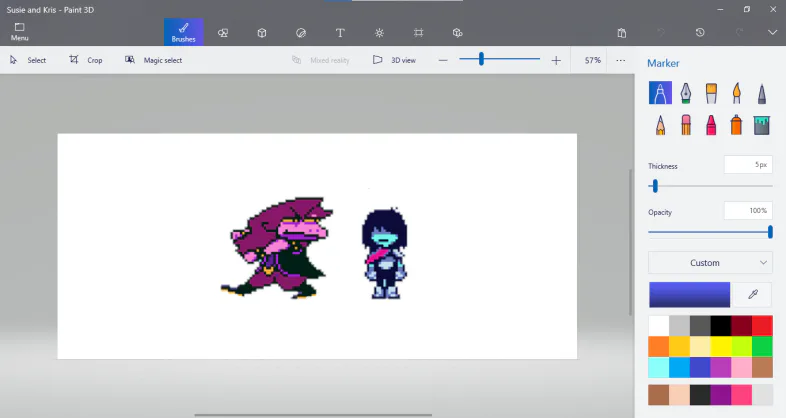Click the Paste clipboard icon
786x418 pixels.
[622, 33]
